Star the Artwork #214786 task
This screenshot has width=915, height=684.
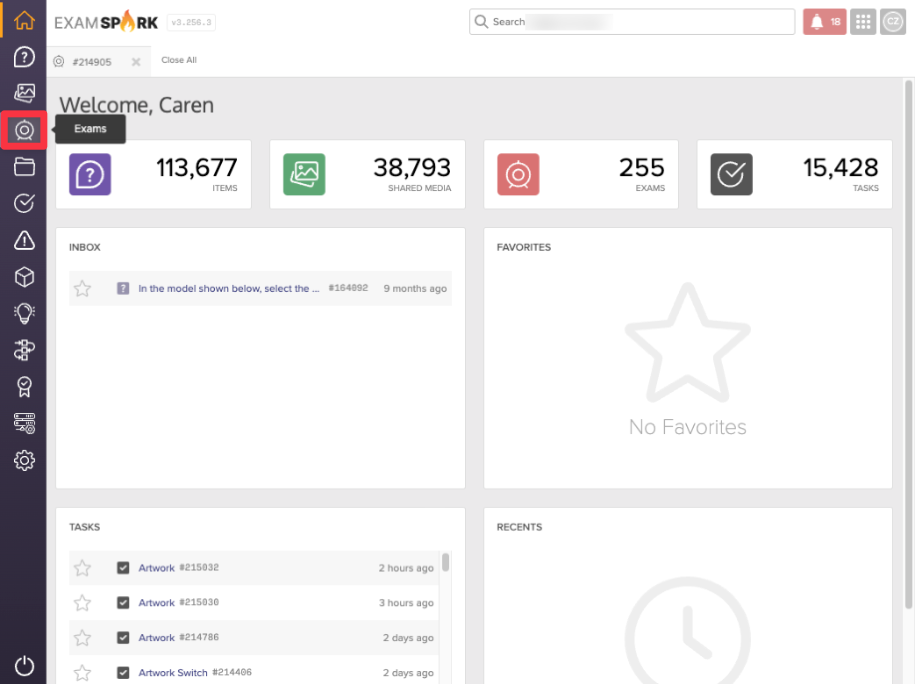(x=82, y=638)
